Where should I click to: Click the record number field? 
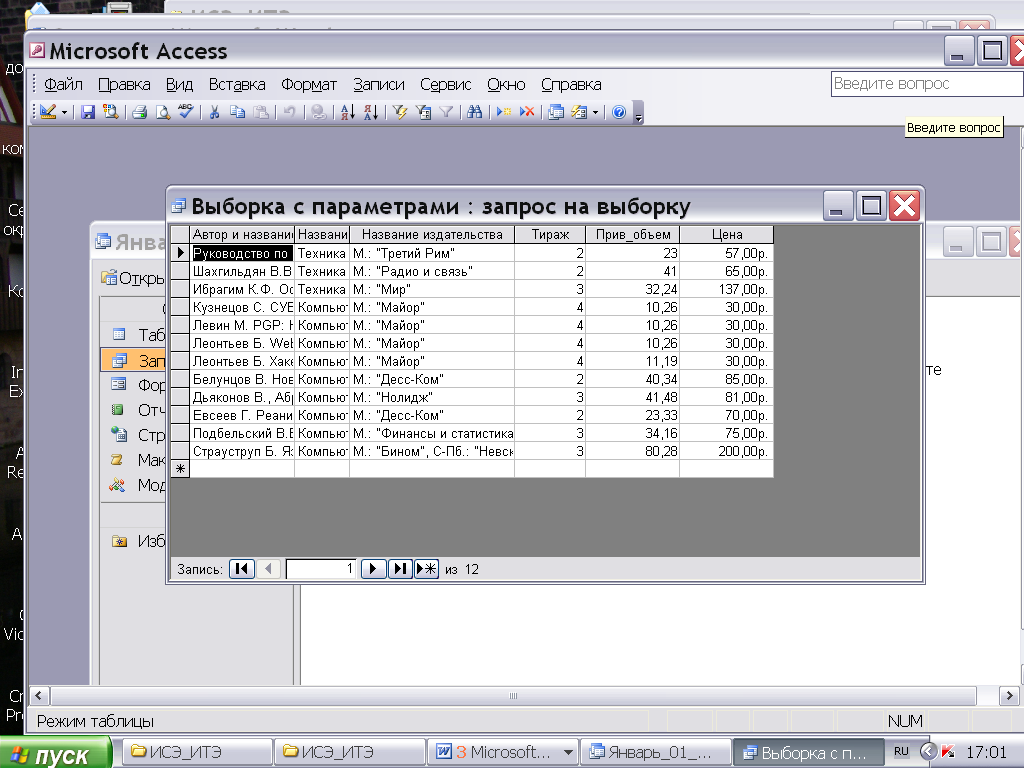[x=321, y=569]
